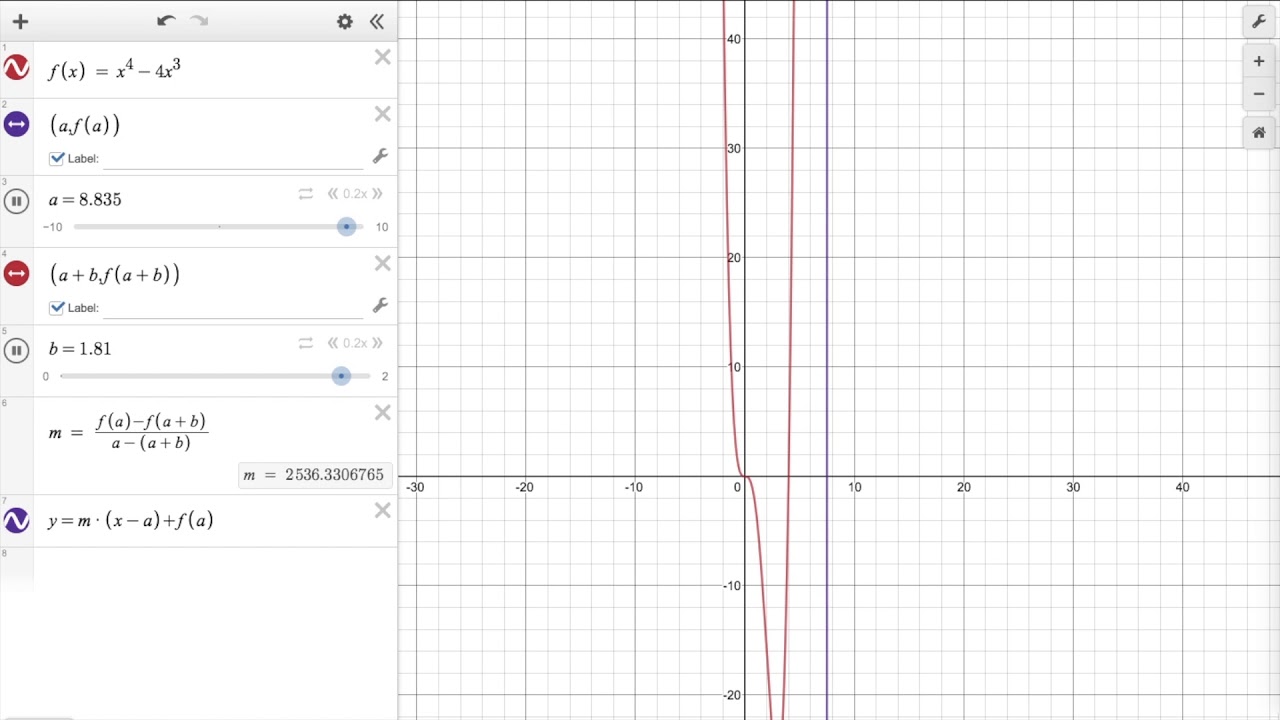The width and height of the screenshot is (1280, 720).
Task: Zoom in on the graph
Action: pos(1259,61)
